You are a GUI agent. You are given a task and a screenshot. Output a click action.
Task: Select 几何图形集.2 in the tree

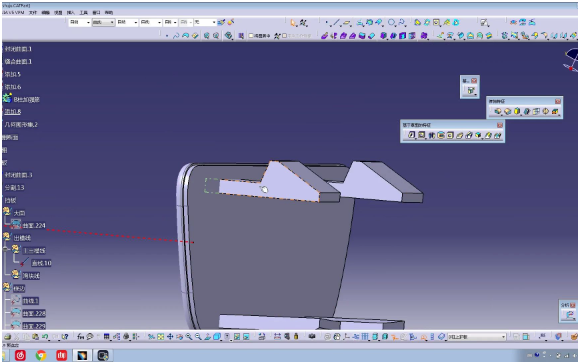(21, 125)
